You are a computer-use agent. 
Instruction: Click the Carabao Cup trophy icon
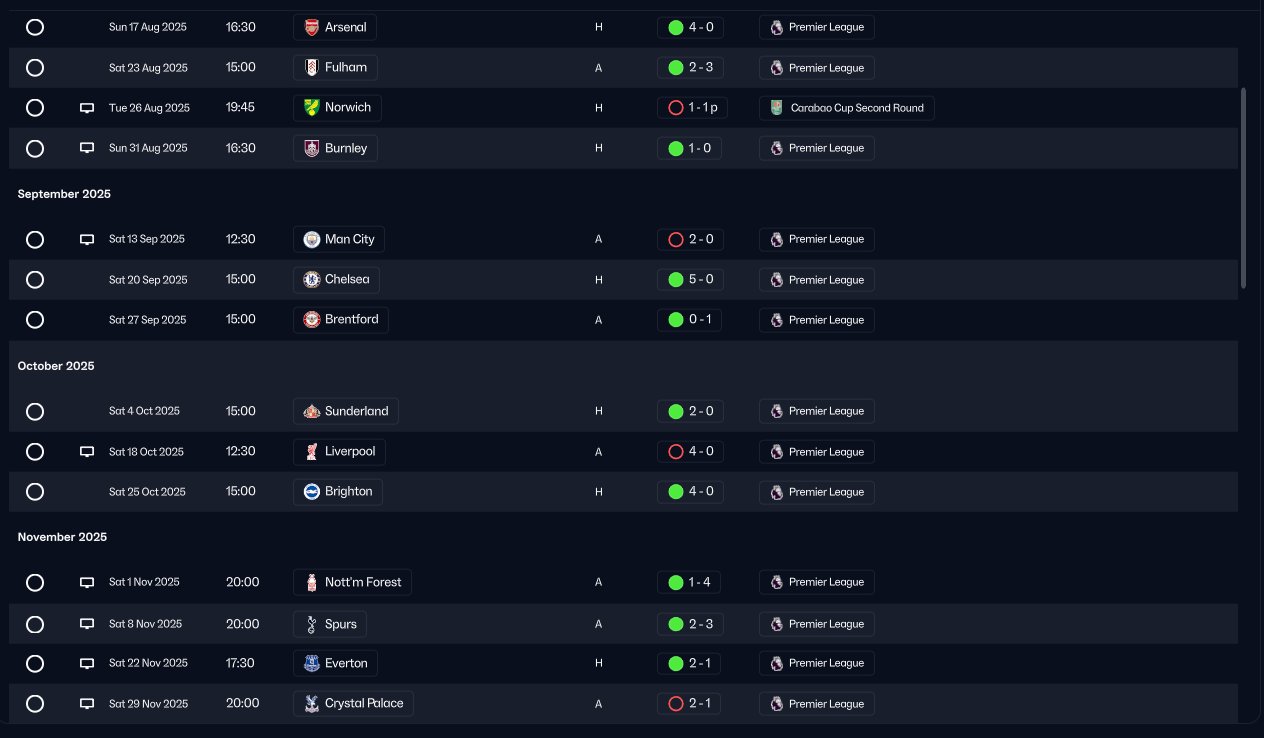777,108
